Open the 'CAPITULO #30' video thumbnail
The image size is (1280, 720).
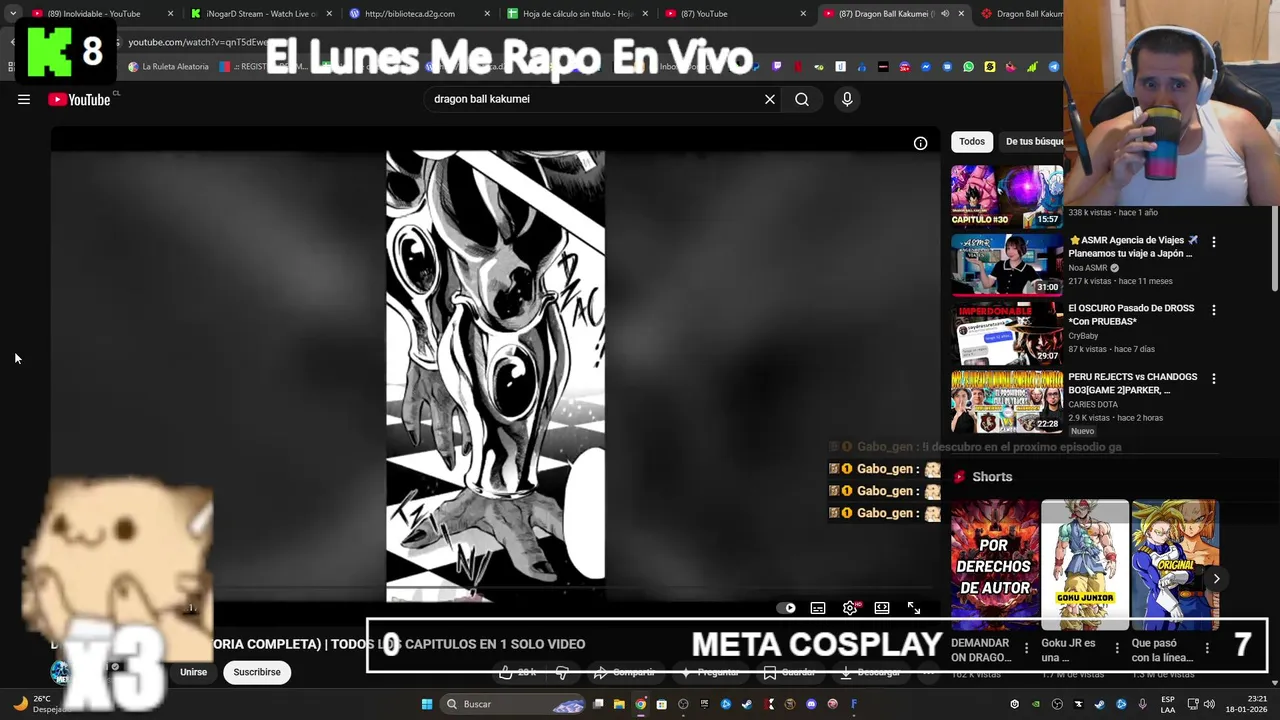point(1006,196)
